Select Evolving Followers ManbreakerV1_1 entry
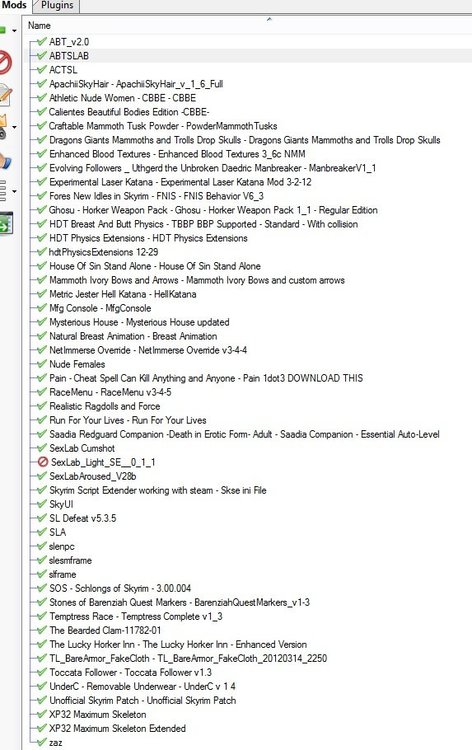 tap(212, 168)
